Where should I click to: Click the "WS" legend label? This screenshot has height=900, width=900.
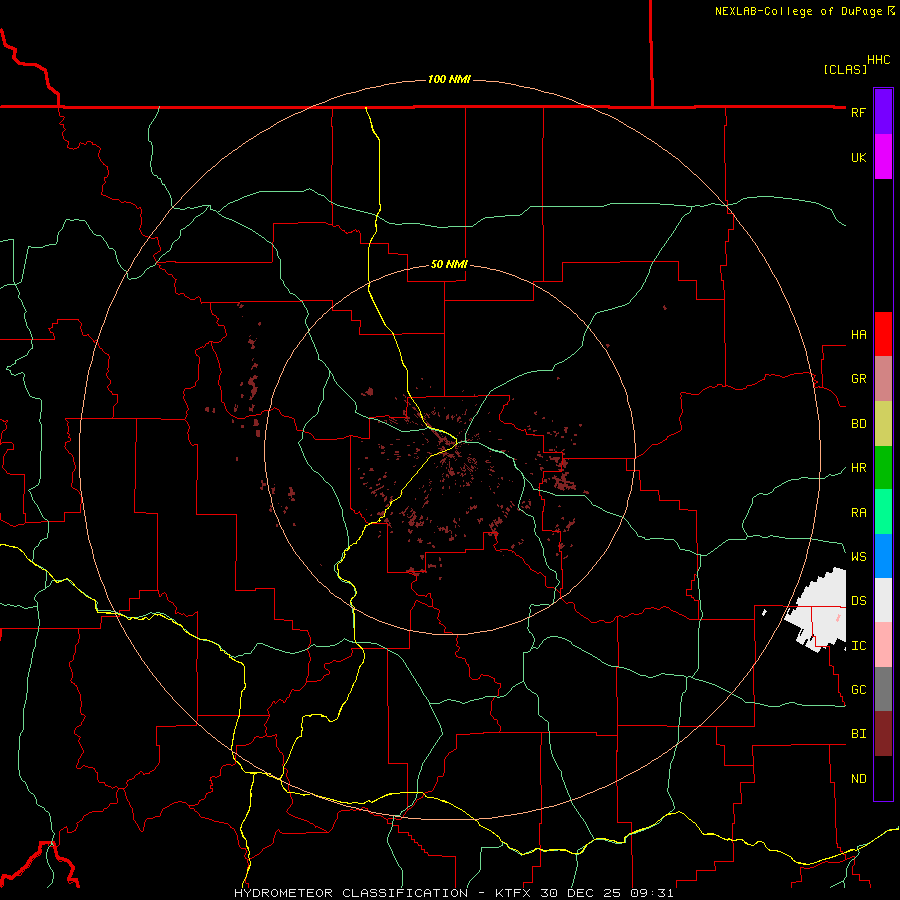click(x=858, y=557)
